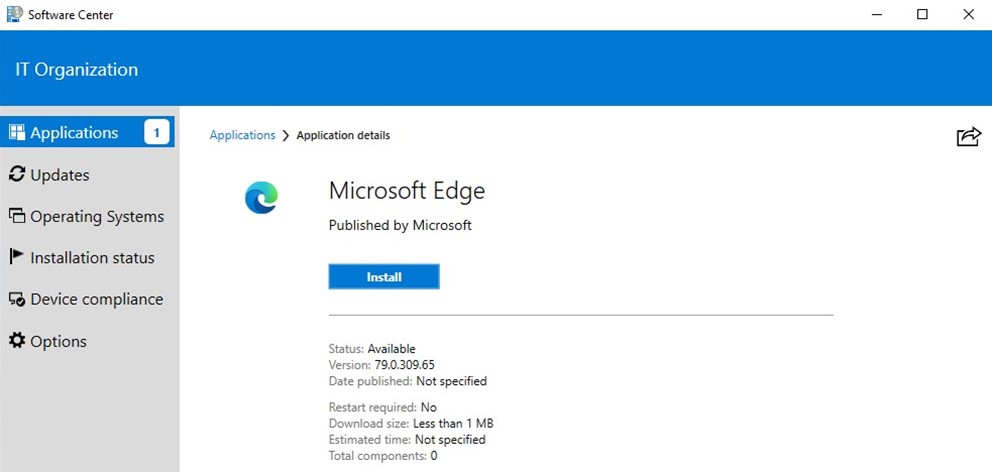Click the Application details breadcrumb text

(343, 135)
